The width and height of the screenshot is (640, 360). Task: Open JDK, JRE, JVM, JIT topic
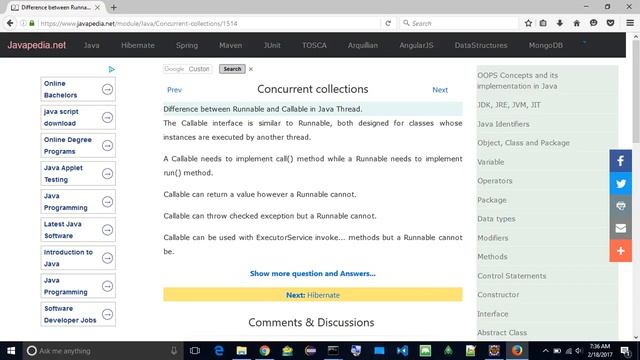(x=509, y=105)
